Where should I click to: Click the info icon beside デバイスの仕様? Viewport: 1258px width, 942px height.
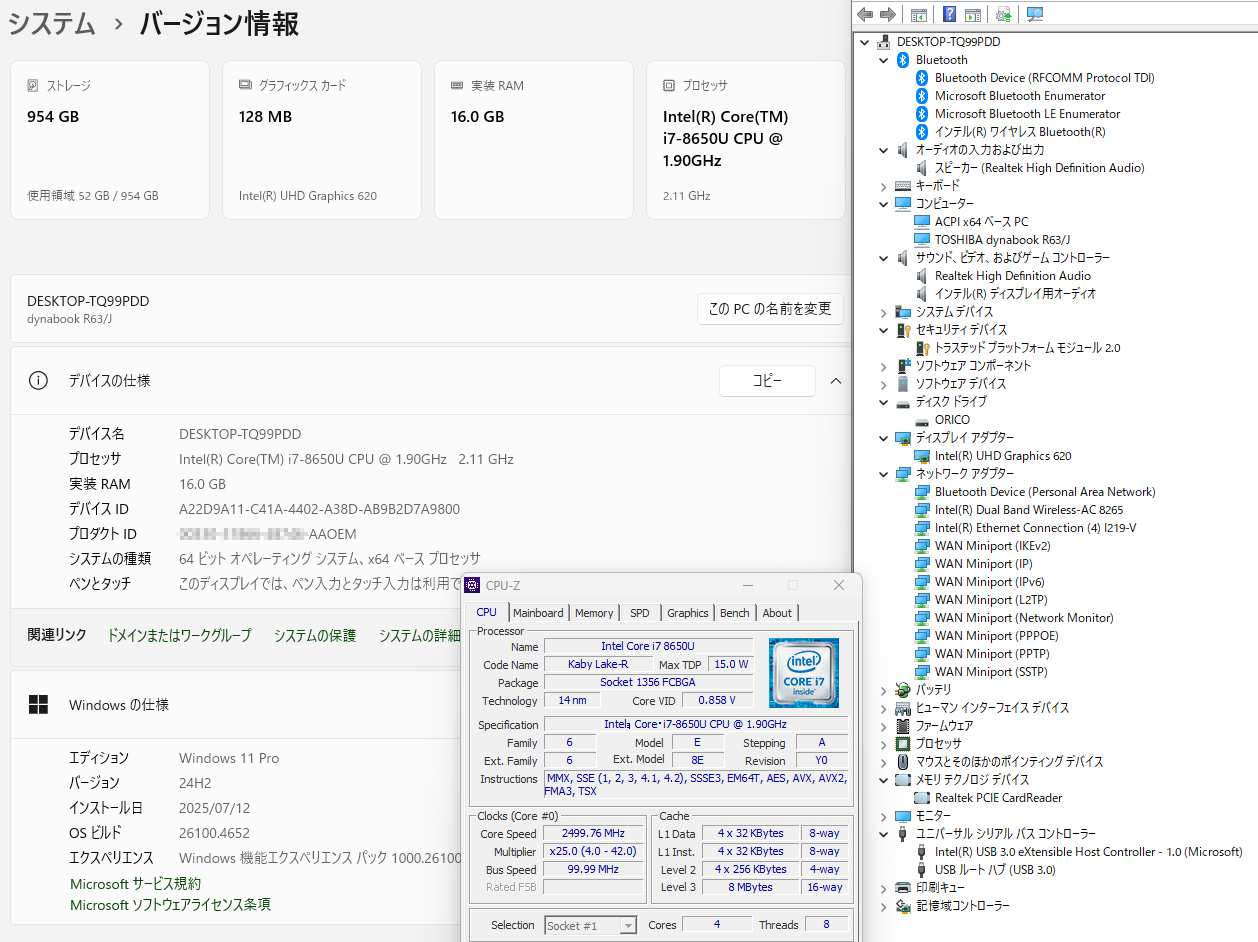pos(38,381)
